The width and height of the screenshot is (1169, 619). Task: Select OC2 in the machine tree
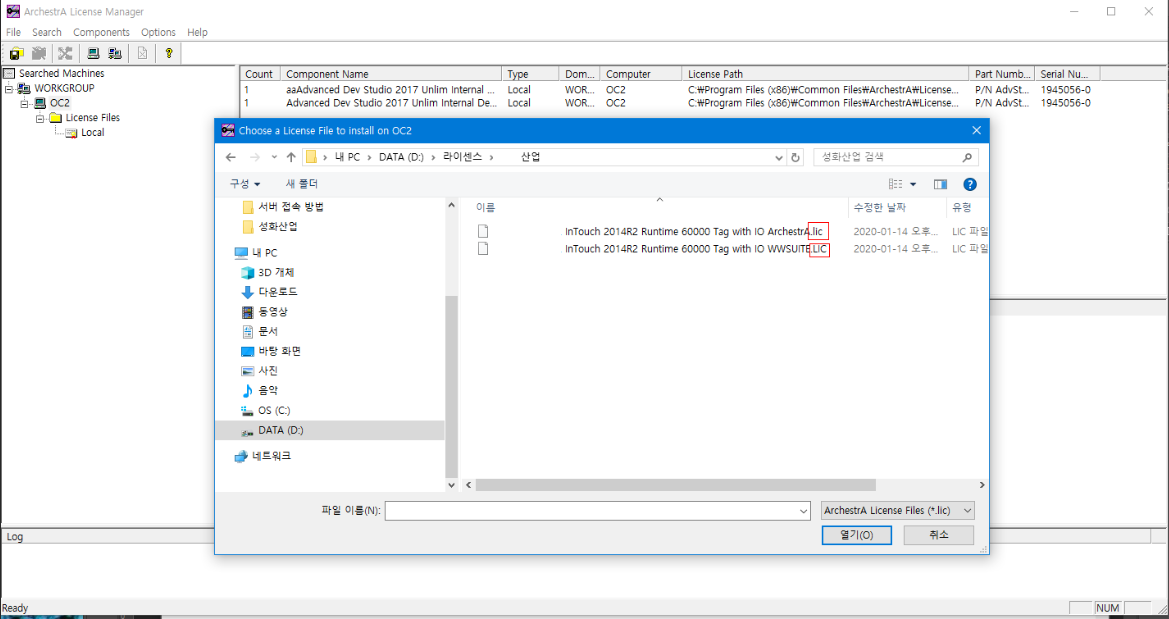(60, 103)
